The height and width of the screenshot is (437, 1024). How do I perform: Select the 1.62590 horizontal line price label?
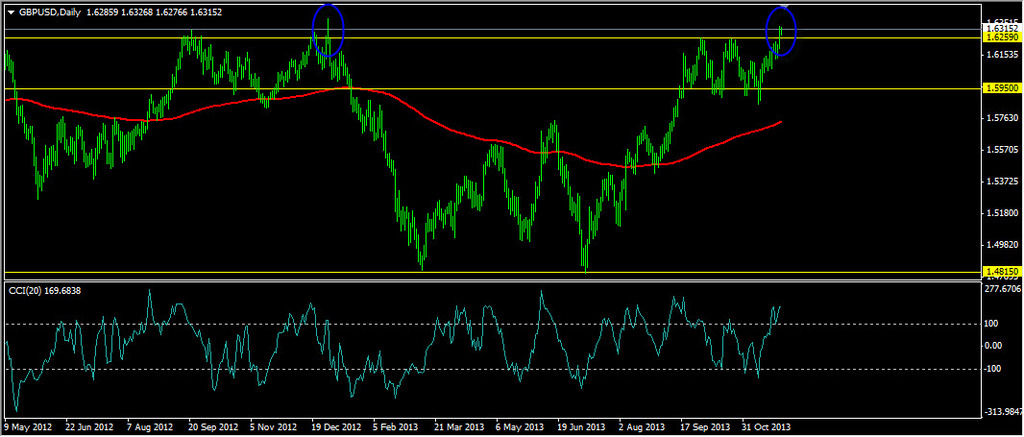click(1002, 38)
